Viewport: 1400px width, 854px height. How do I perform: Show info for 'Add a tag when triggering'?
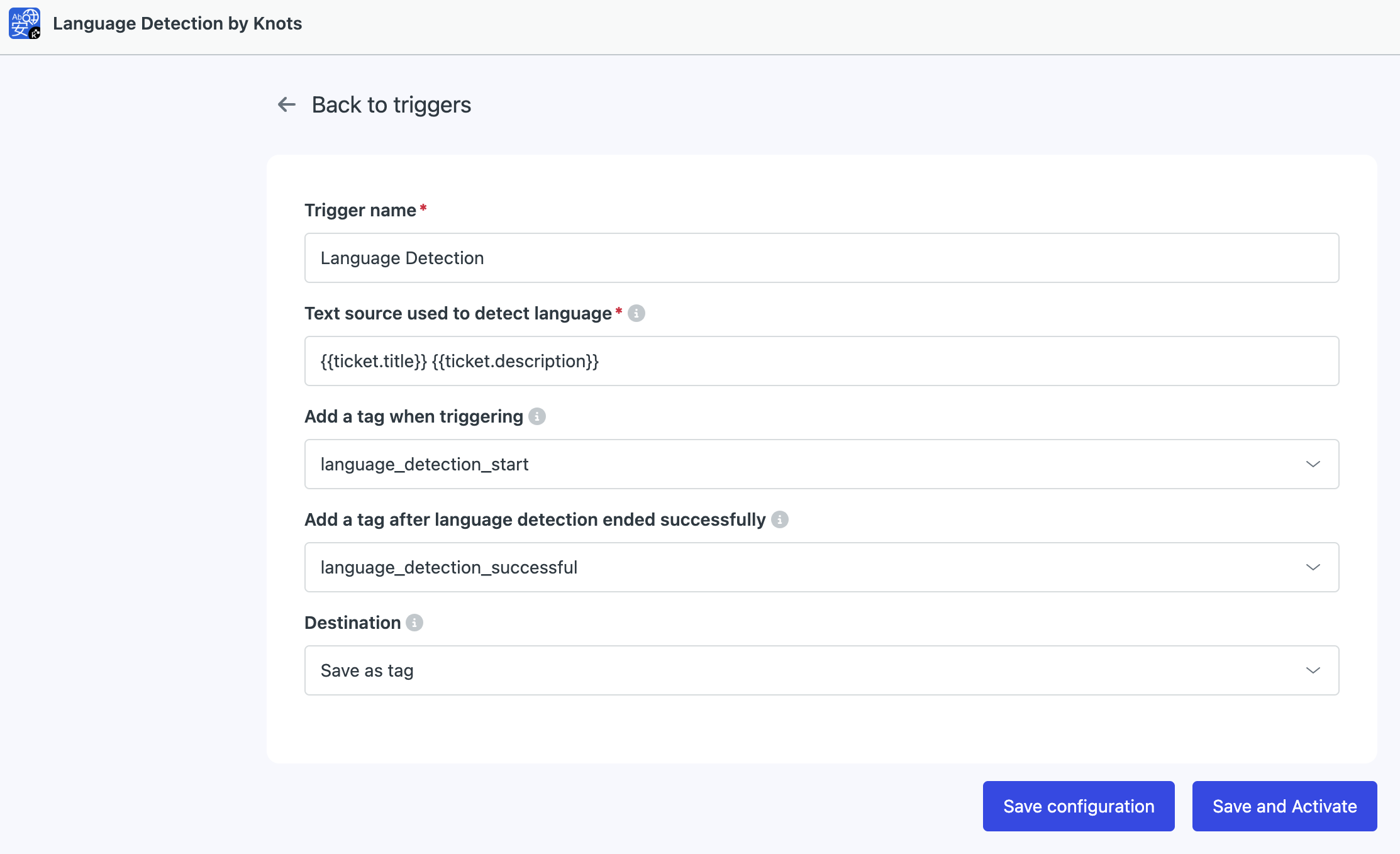click(537, 416)
